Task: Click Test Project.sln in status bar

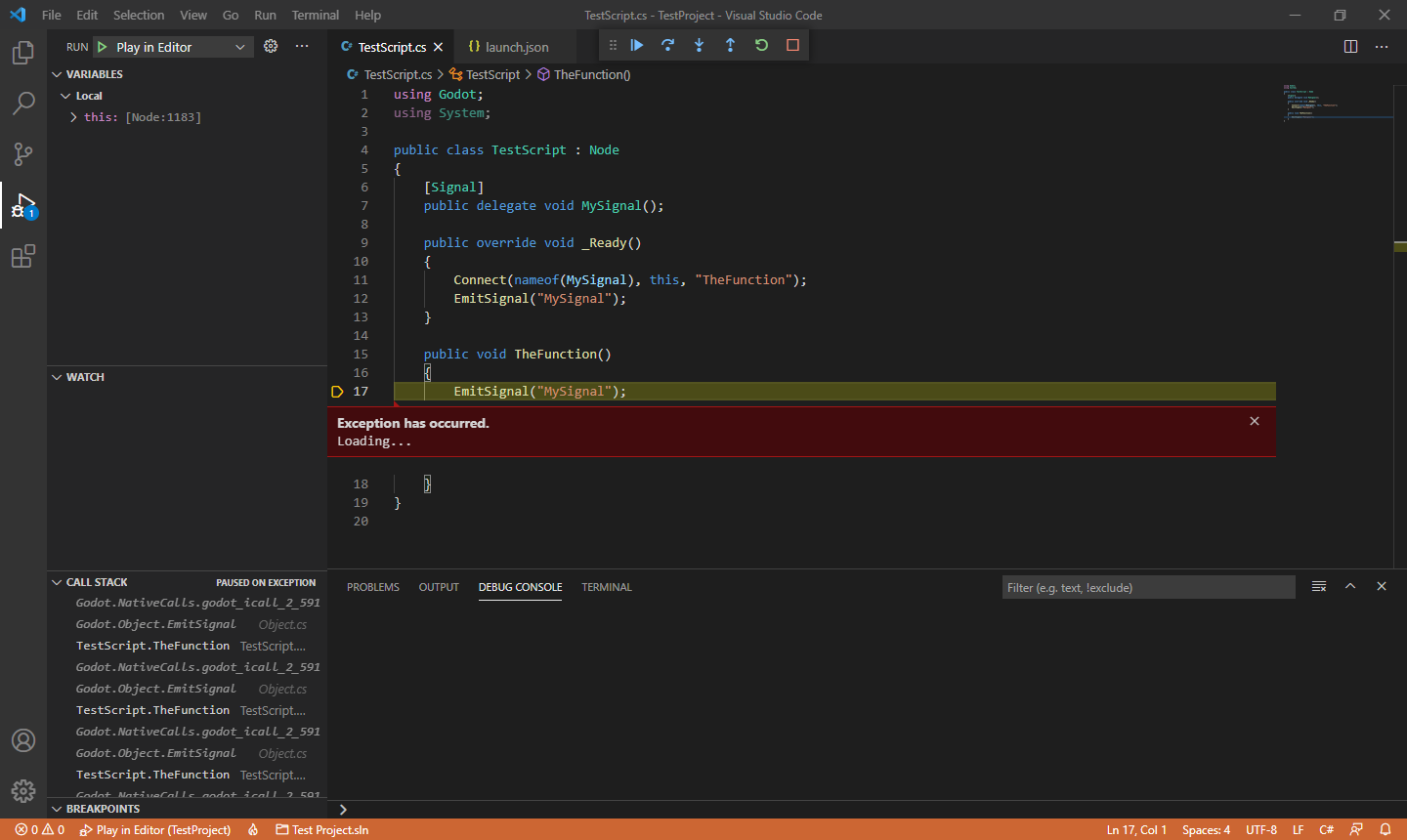Action: coord(322,829)
